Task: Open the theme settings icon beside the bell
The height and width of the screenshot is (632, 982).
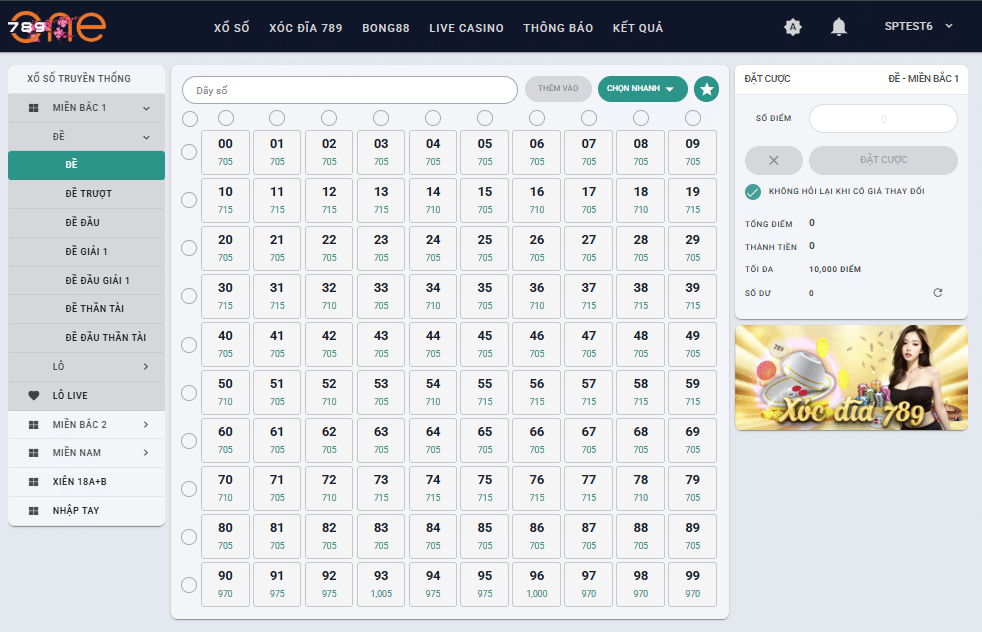Action: 793,27
